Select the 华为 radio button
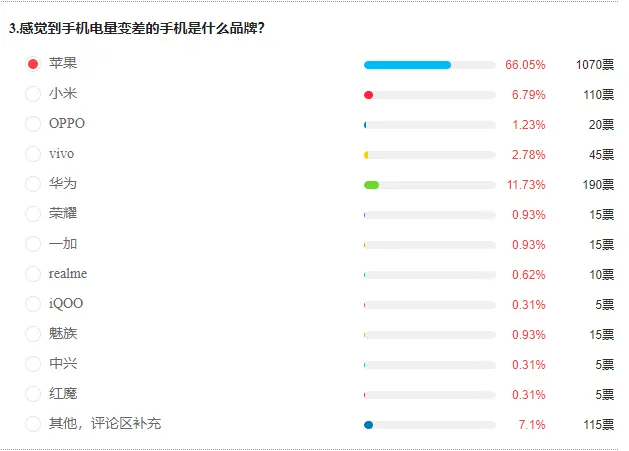The image size is (629, 451). [x=33, y=184]
